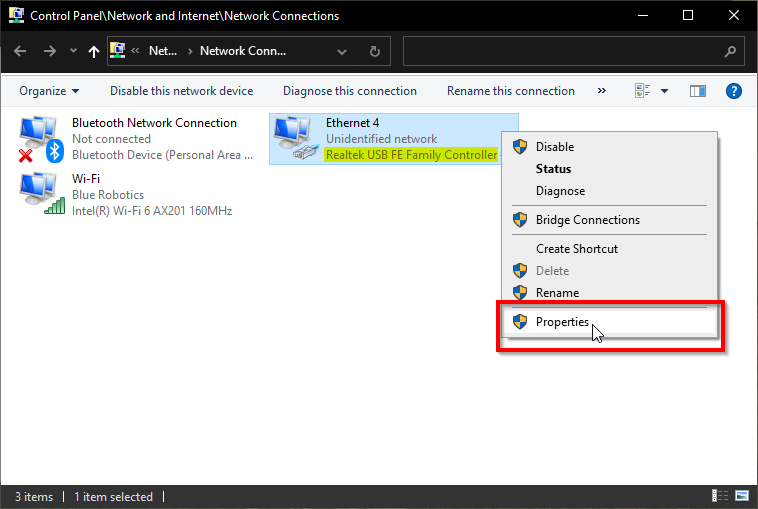
Task: Open the Organize dropdown menu
Action: tap(49, 91)
